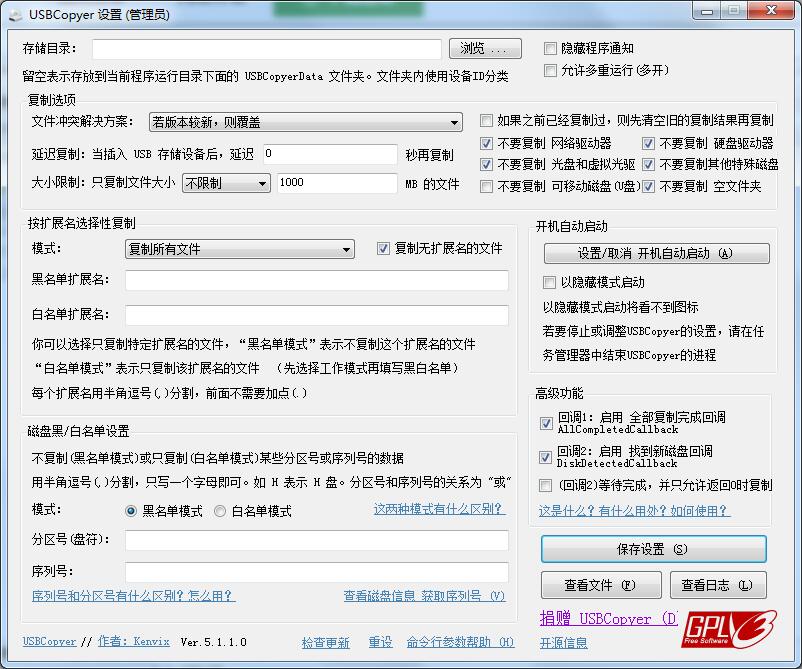The width and height of the screenshot is (802, 669).
Task: Click the 浏览 browse button
Action: 485,48
